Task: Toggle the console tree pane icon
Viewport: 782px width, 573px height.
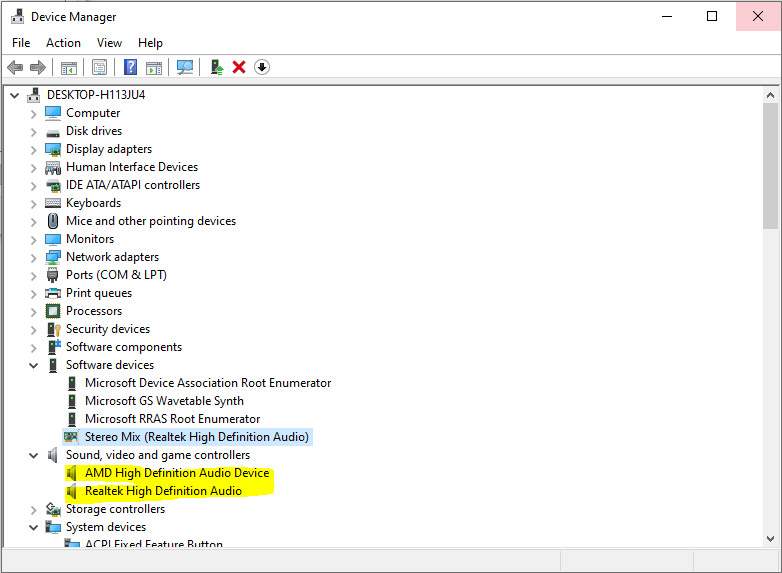Action: coord(69,67)
